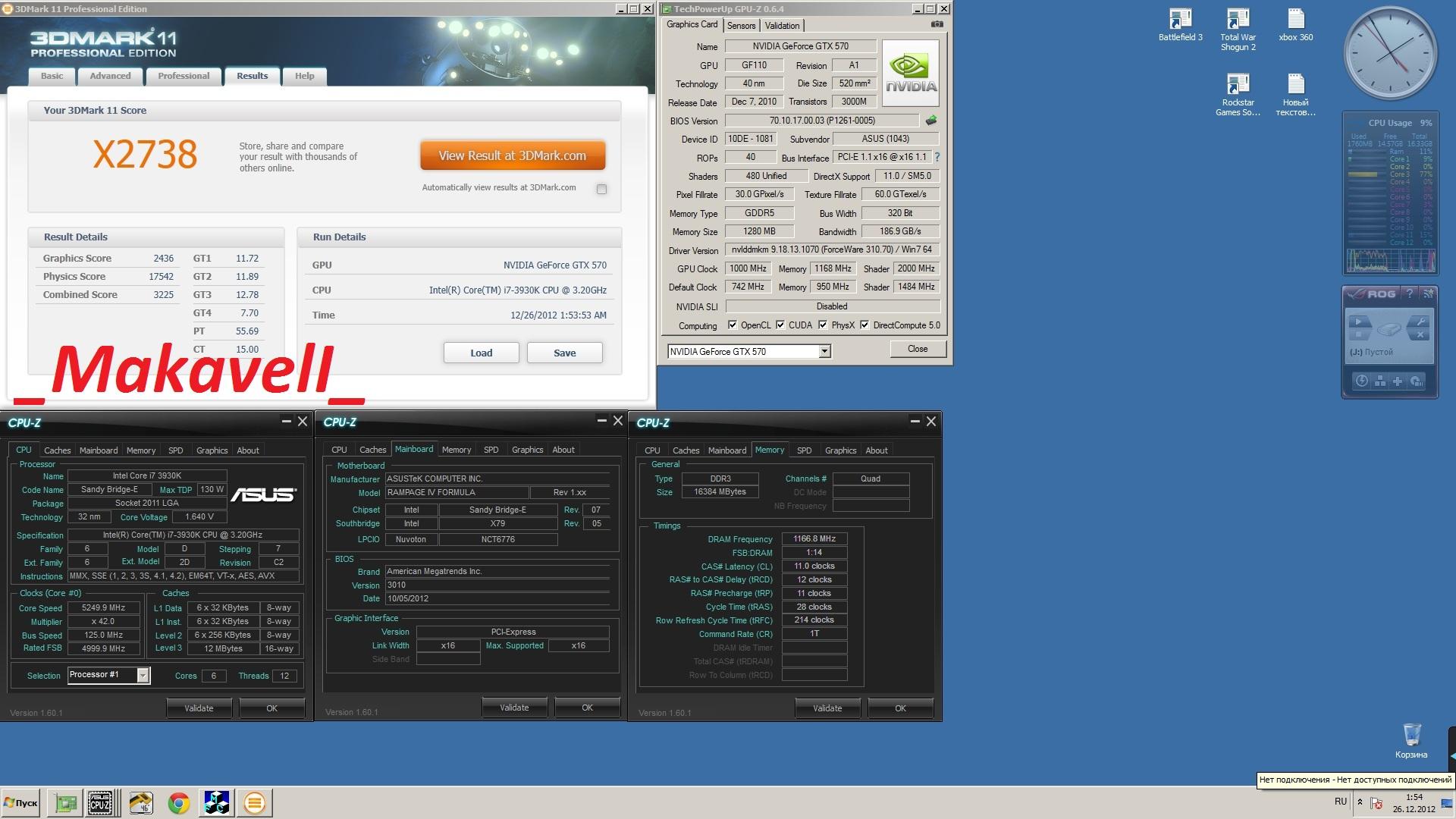Switch to the Validation tab in GPU-Z

coord(782,26)
